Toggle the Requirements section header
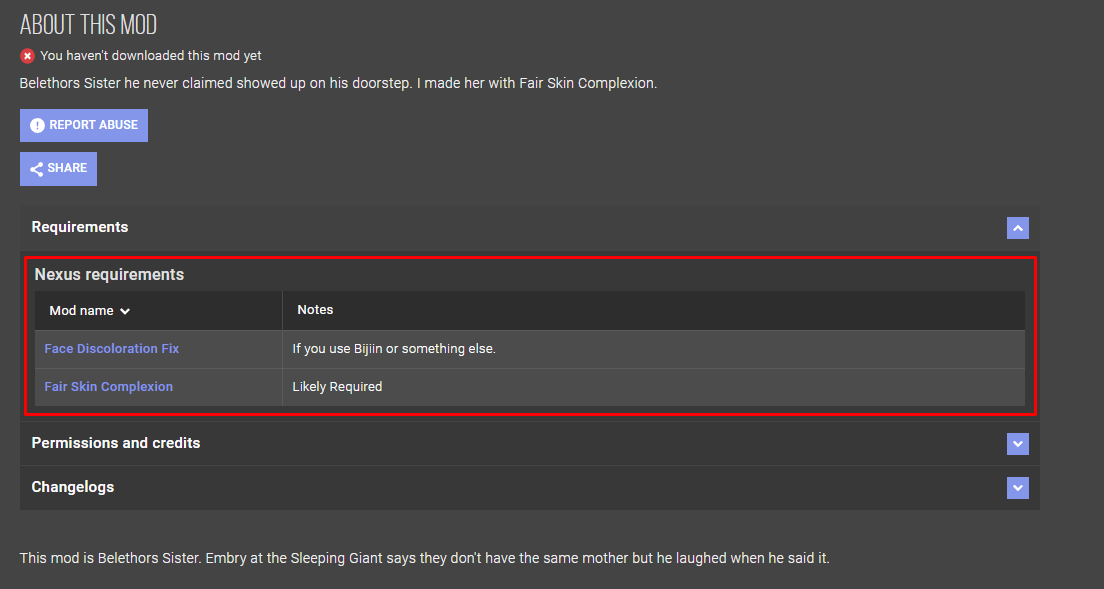The width and height of the screenshot is (1104, 589). point(80,227)
